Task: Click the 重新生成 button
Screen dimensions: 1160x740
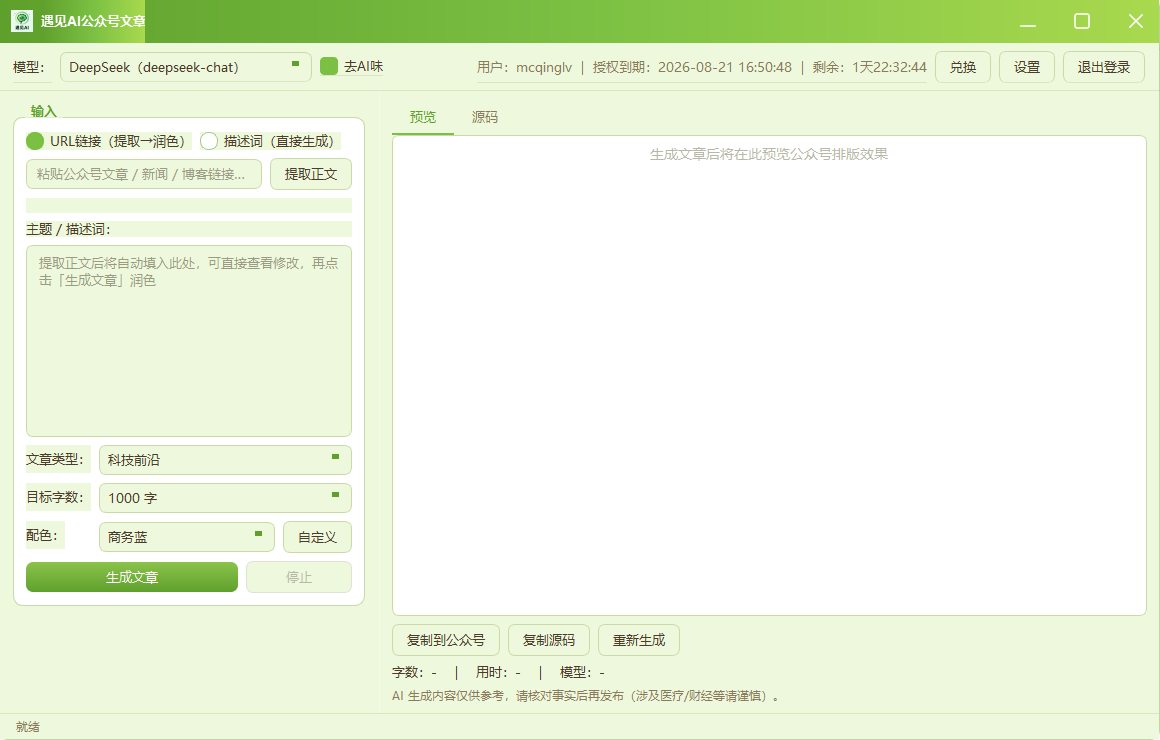Action: (x=639, y=640)
